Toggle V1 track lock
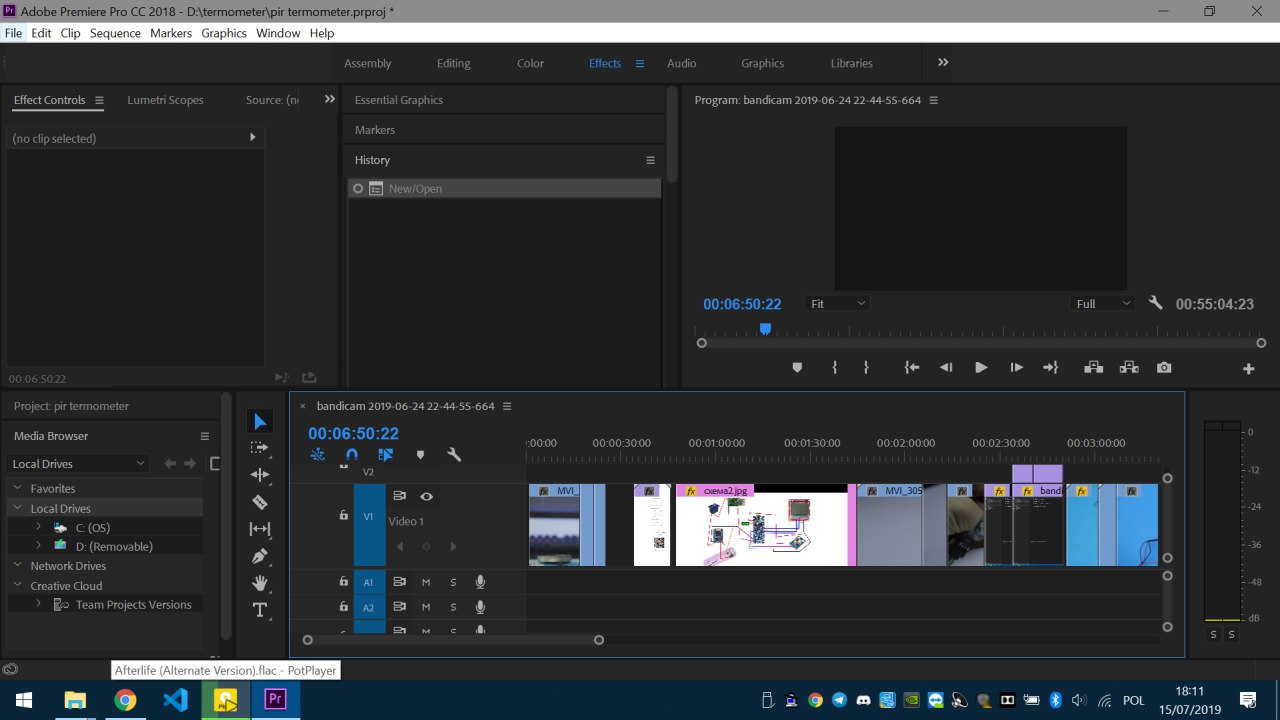The width and height of the screenshot is (1280, 720). click(343, 516)
